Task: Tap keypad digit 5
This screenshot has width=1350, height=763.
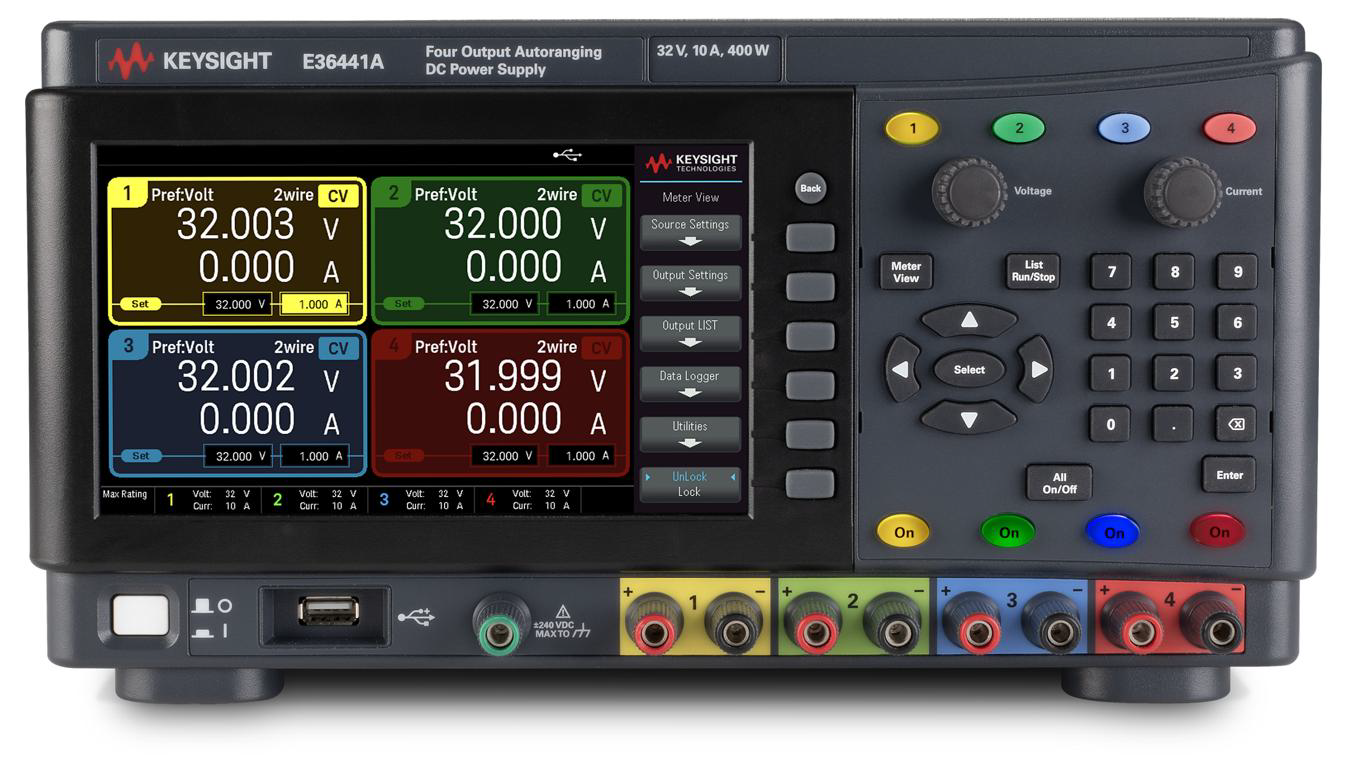Action: [x=1174, y=323]
